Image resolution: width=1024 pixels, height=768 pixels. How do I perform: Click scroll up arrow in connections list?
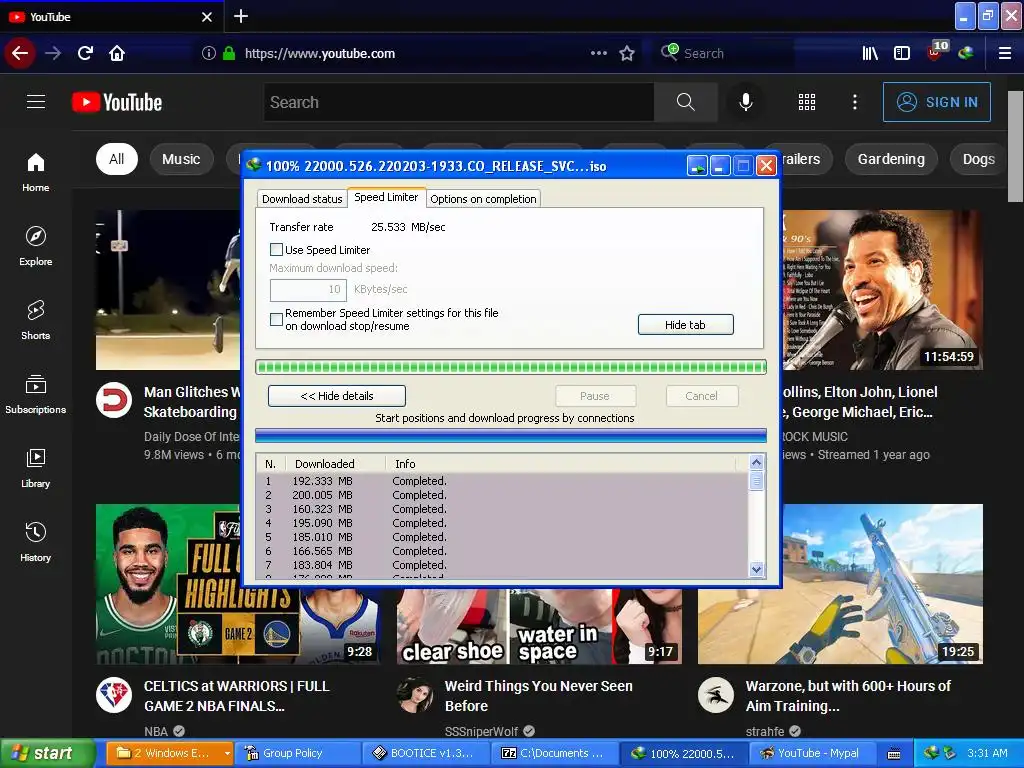(756, 462)
